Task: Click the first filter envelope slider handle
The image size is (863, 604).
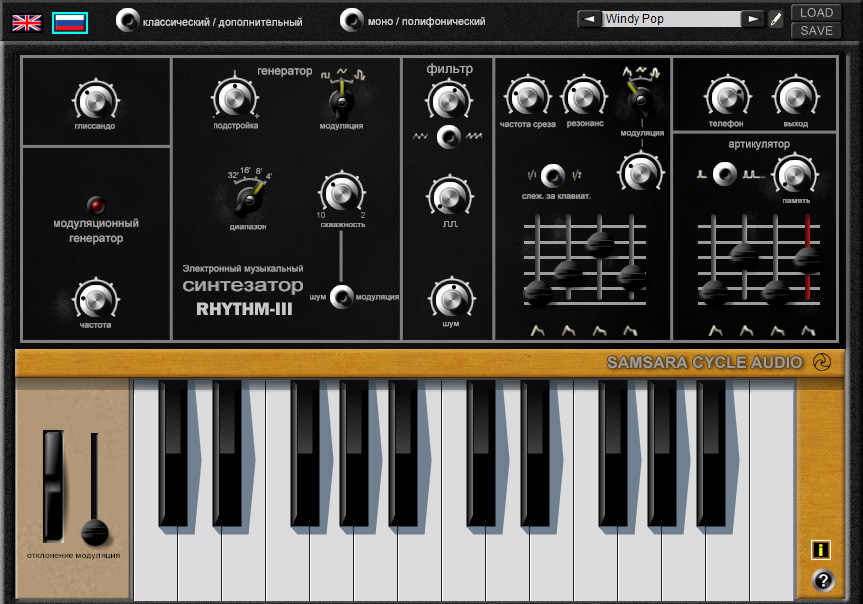Action: (x=537, y=293)
